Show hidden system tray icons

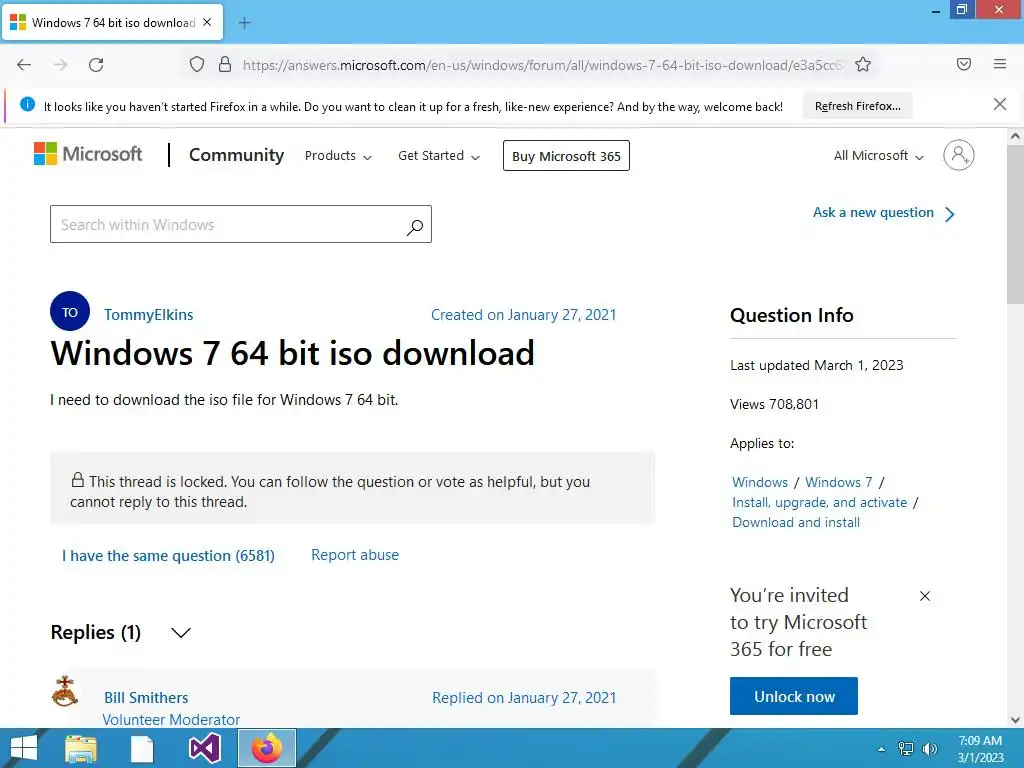point(882,749)
